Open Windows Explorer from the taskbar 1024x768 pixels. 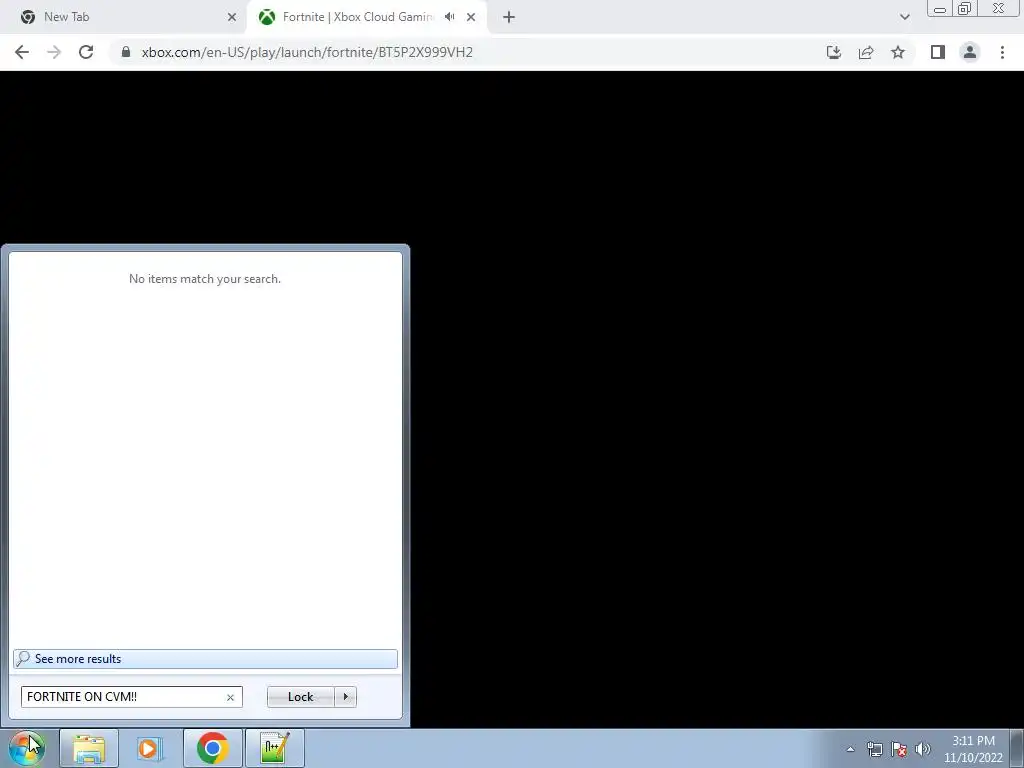click(89, 748)
